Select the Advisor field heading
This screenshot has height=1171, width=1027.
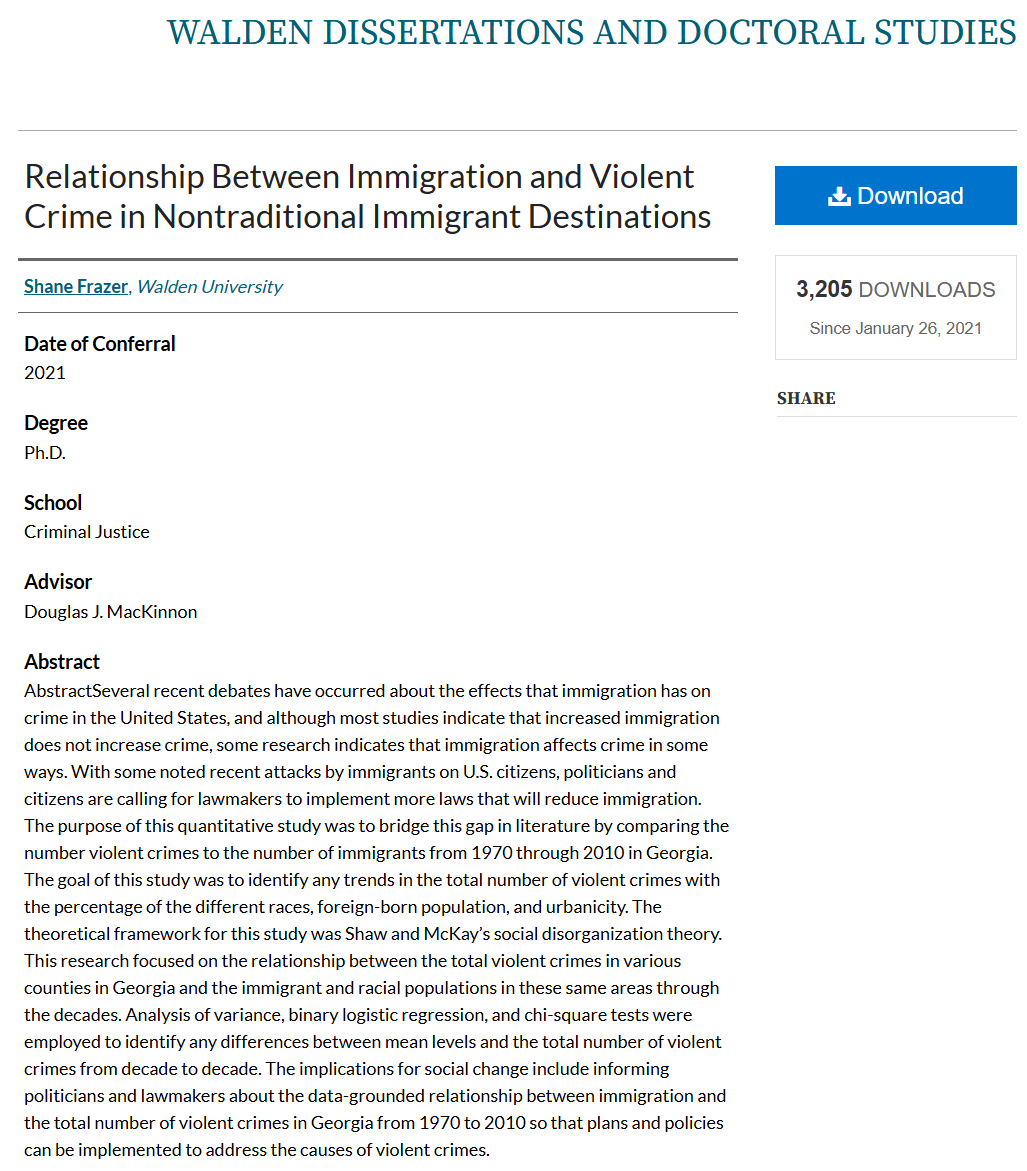coord(58,582)
